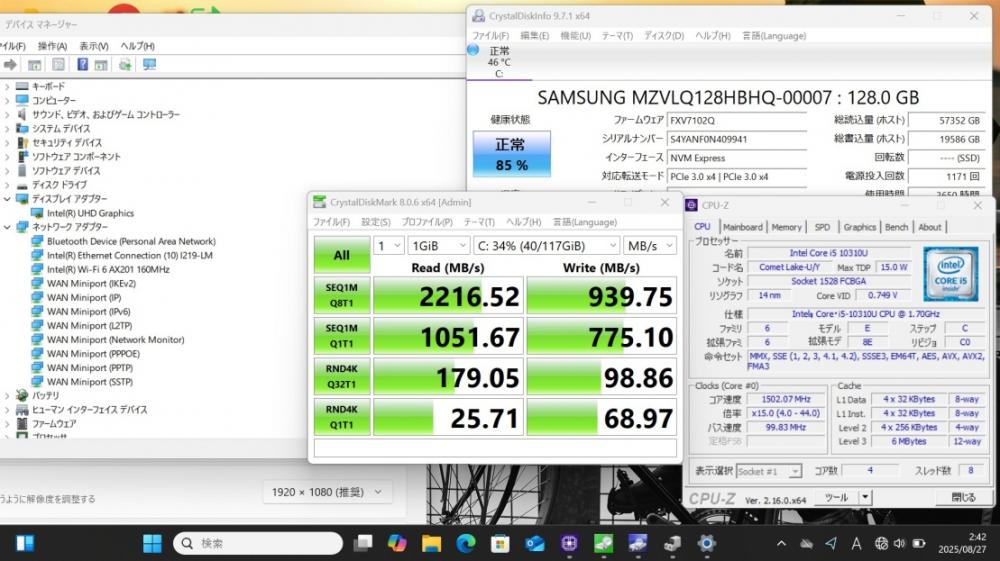Open the Windows Start button
The height and width of the screenshot is (561, 1000).
(152, 543)
